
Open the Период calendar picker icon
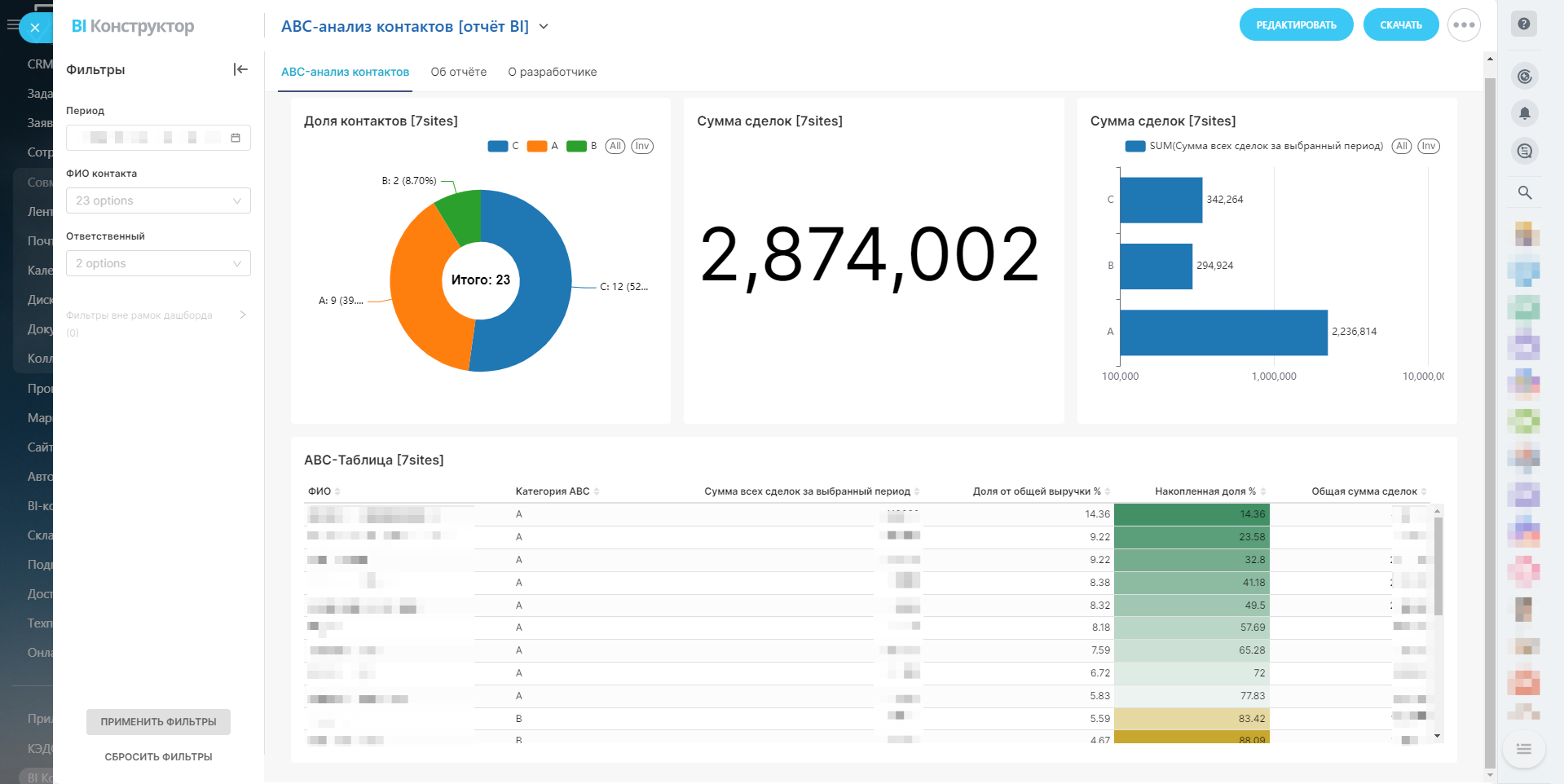pos(236,138)
